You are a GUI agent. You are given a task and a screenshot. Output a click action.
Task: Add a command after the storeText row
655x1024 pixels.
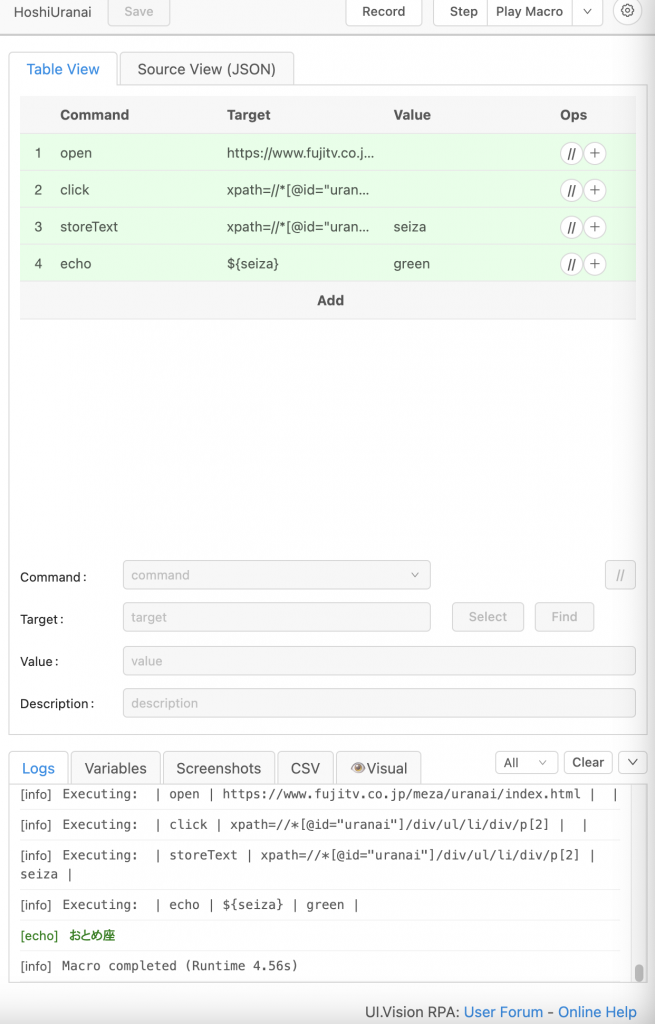(x=595, y=227)
